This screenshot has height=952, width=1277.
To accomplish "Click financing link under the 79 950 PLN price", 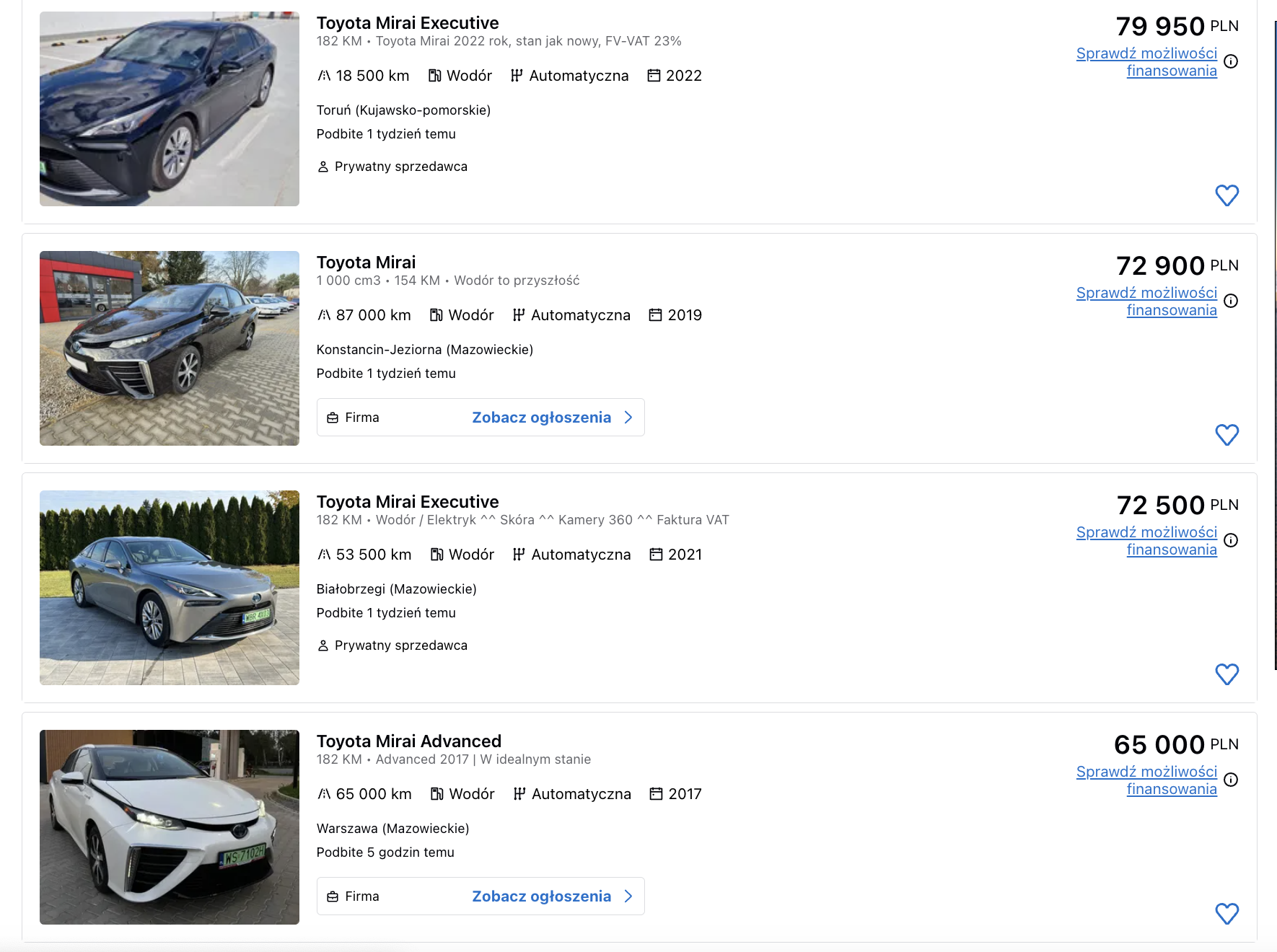I will [x=1146, y=62].
